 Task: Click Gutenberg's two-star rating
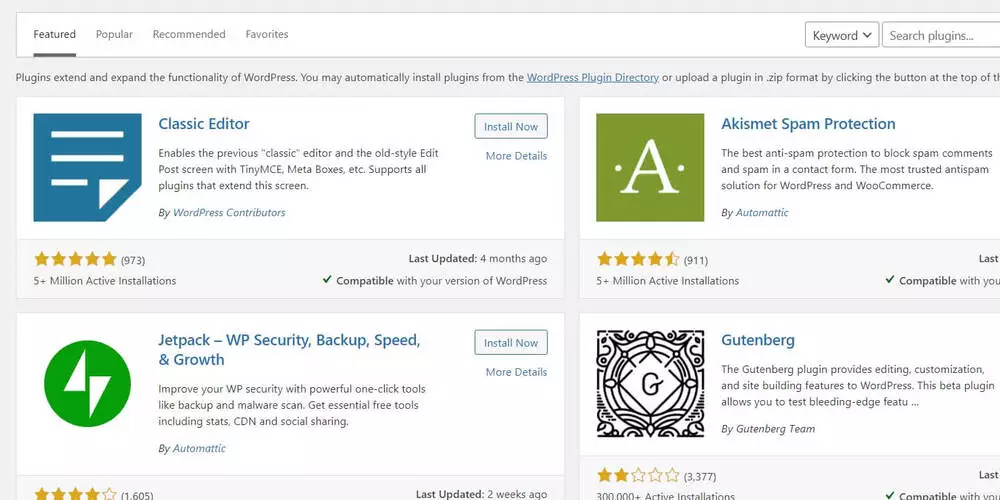(638, 475)
